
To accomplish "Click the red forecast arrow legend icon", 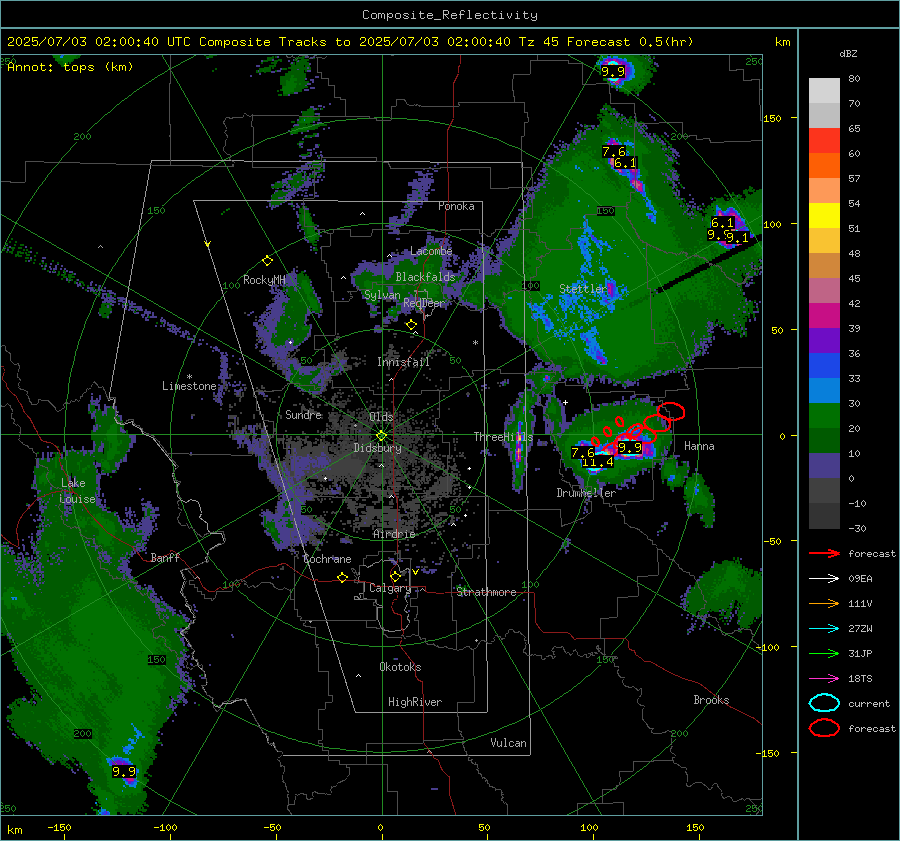I will coord(824,553).
